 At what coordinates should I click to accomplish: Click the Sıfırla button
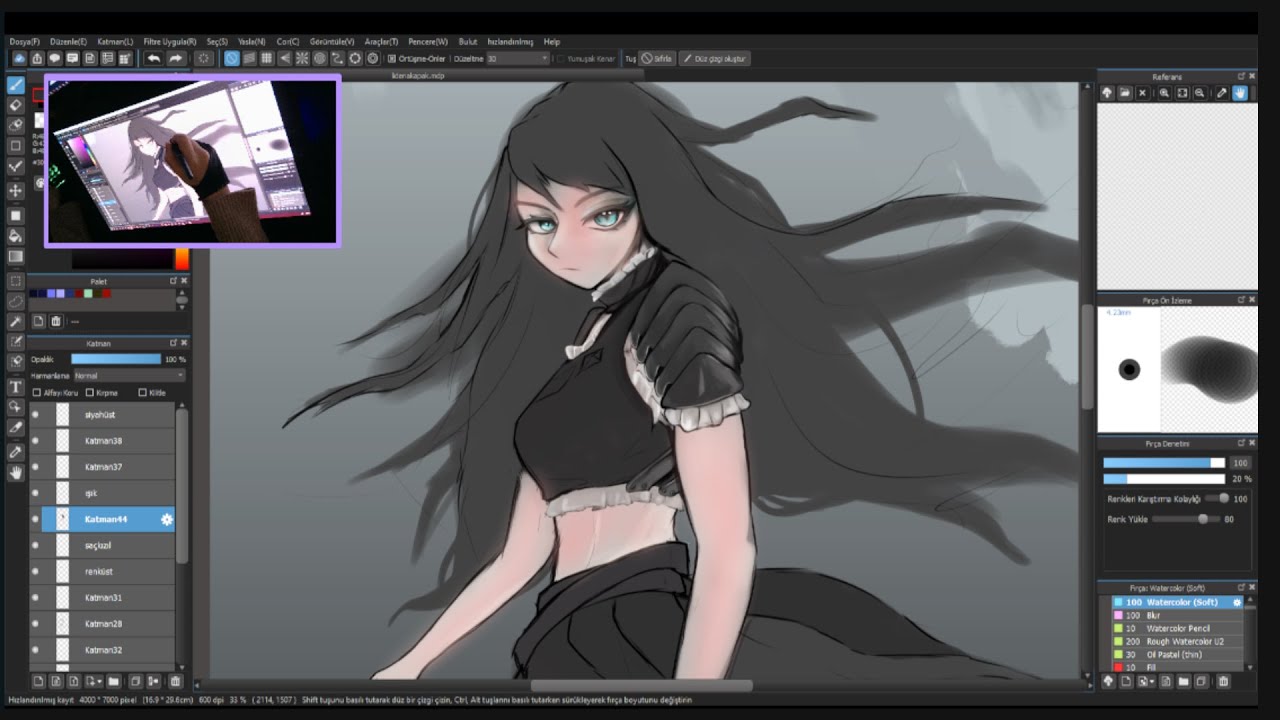(x=657, y=59)
